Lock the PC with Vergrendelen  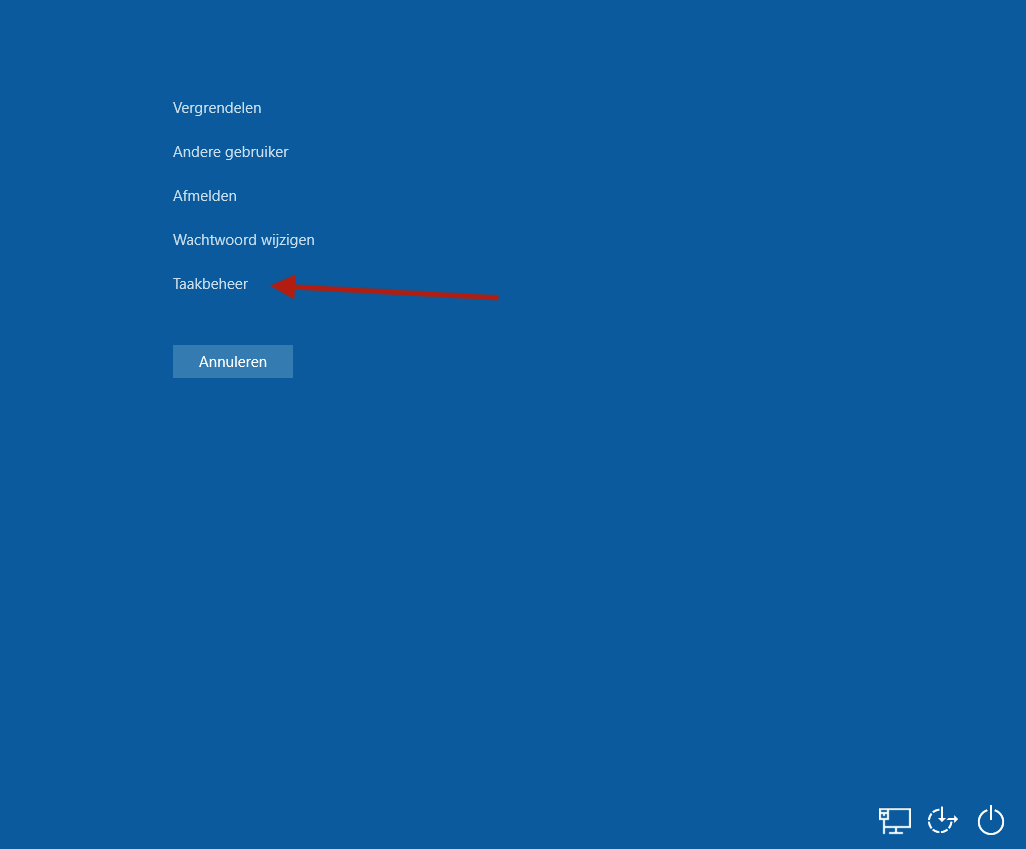[x=217, y=108]
